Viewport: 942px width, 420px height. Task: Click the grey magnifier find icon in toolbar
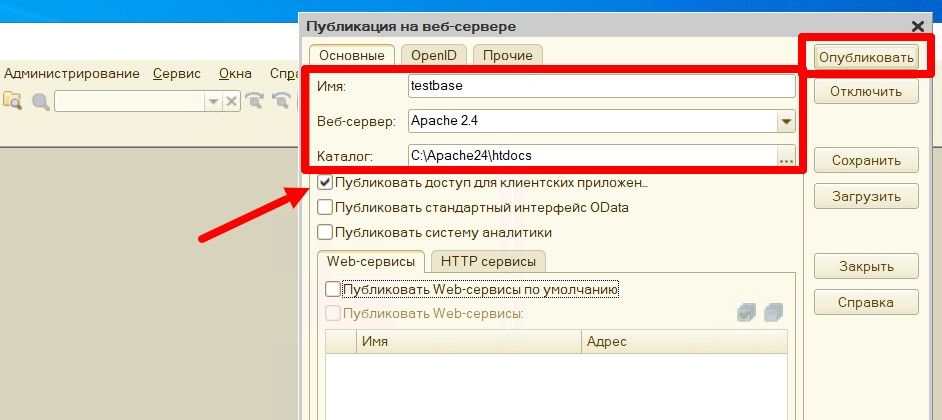40,102
